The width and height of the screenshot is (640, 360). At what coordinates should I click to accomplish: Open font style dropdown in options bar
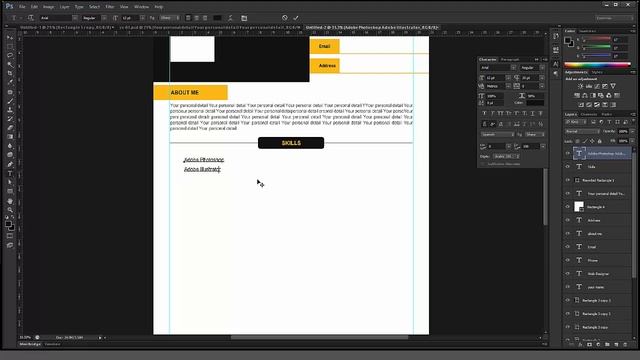[x=104, y=18]
